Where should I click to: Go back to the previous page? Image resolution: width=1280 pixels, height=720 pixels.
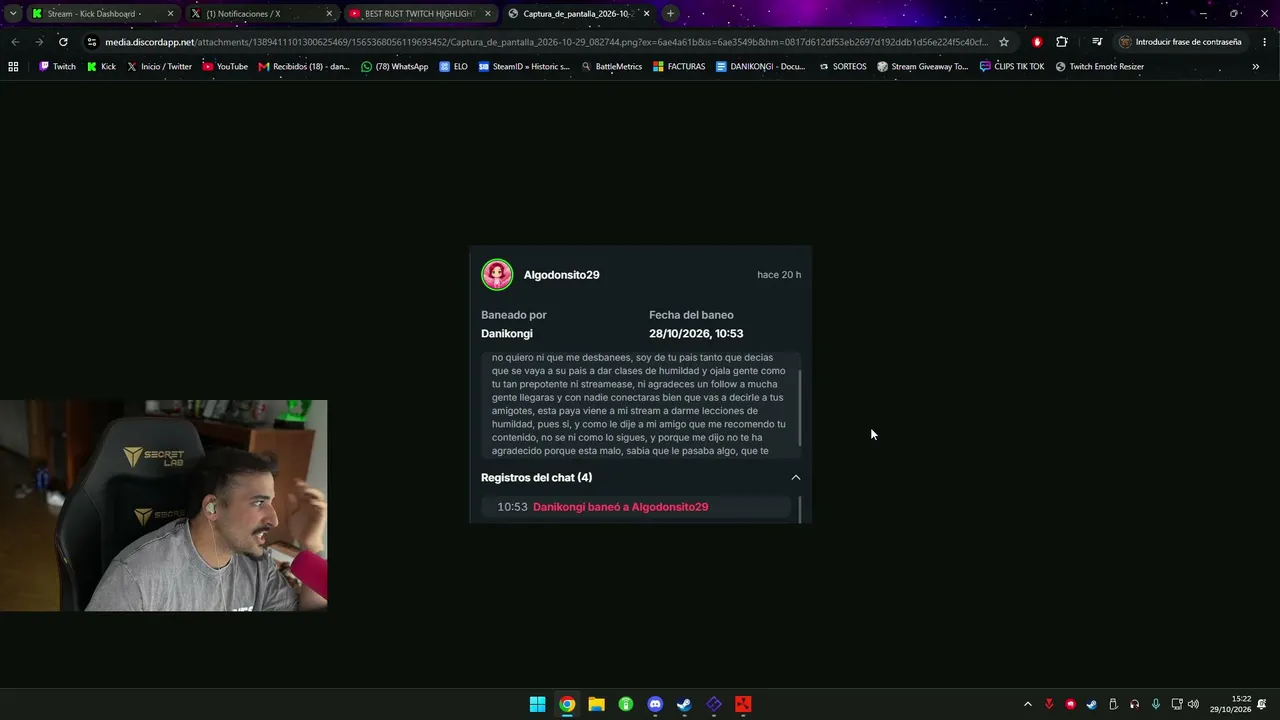pos(15,42)
